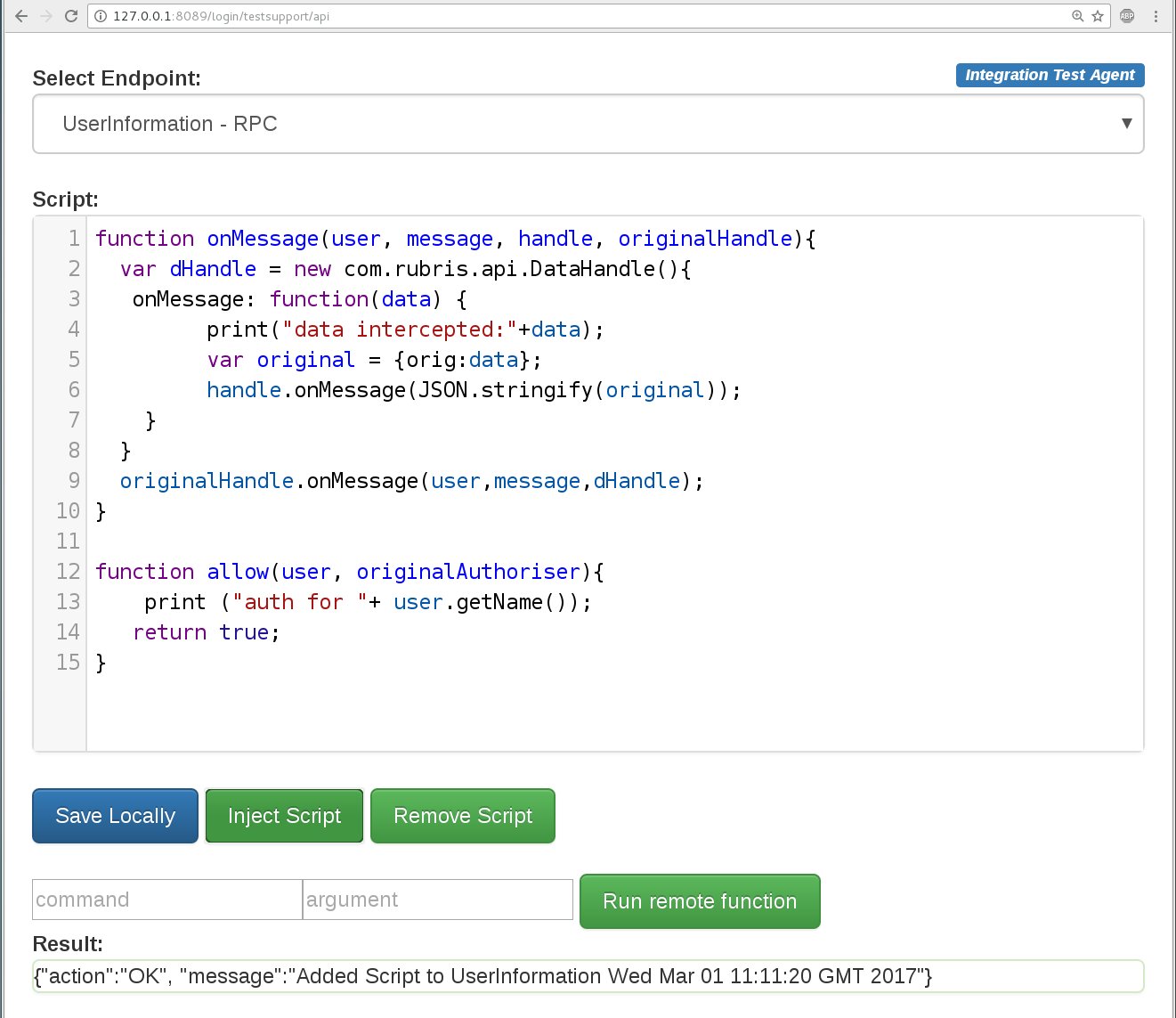Image resolution: width=1176 pixels, height=1018 pixels.
Task: Click the 'Script:' label
Action: [66, 200]
